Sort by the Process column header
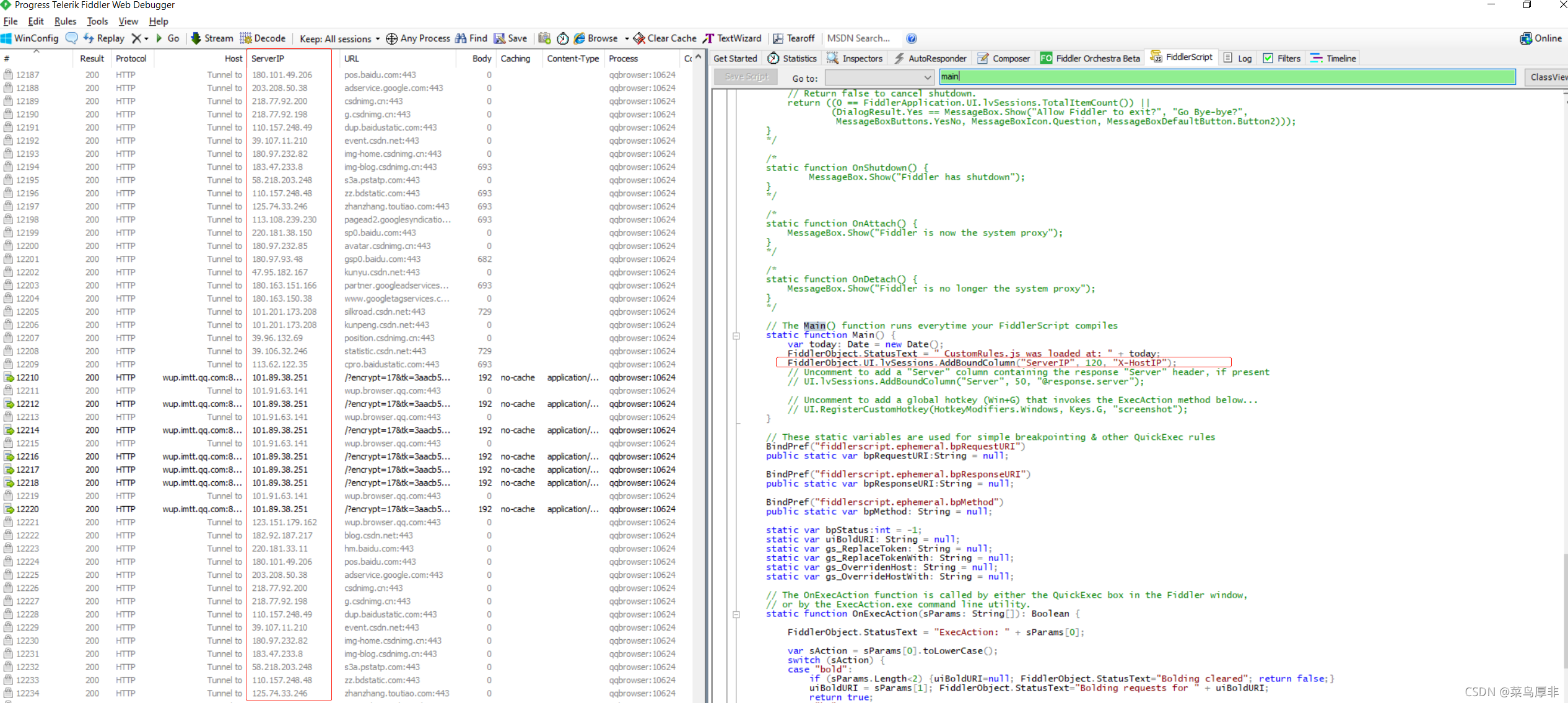Screen dimensions: 1568x703 pos(642,58)
